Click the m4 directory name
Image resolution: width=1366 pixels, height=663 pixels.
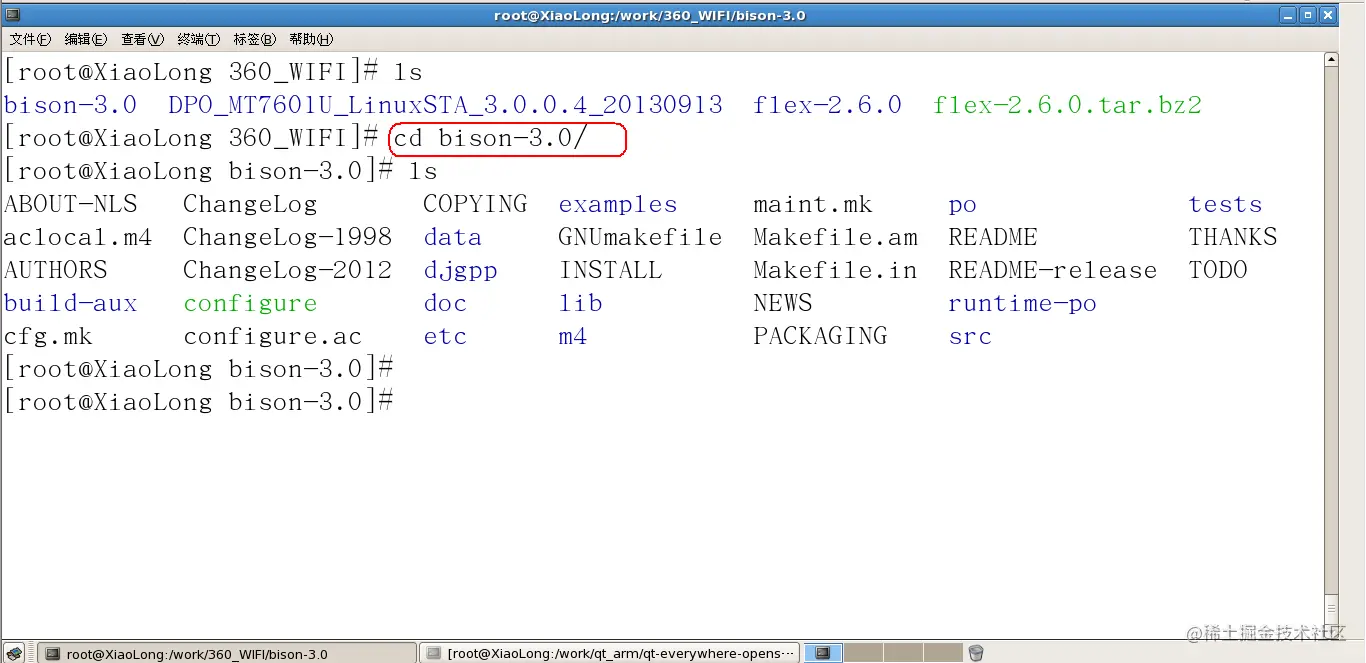point(572,336)
